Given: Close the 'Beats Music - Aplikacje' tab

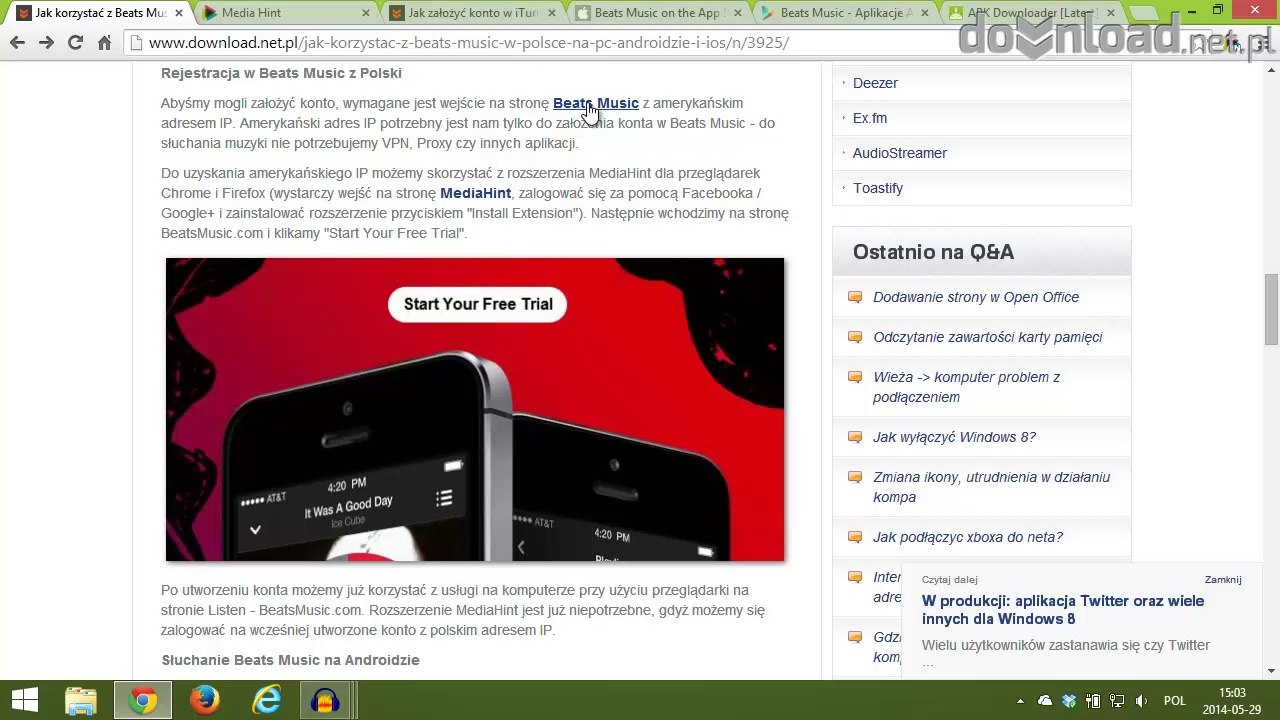Looking at the screenshot, I should 924,13.
